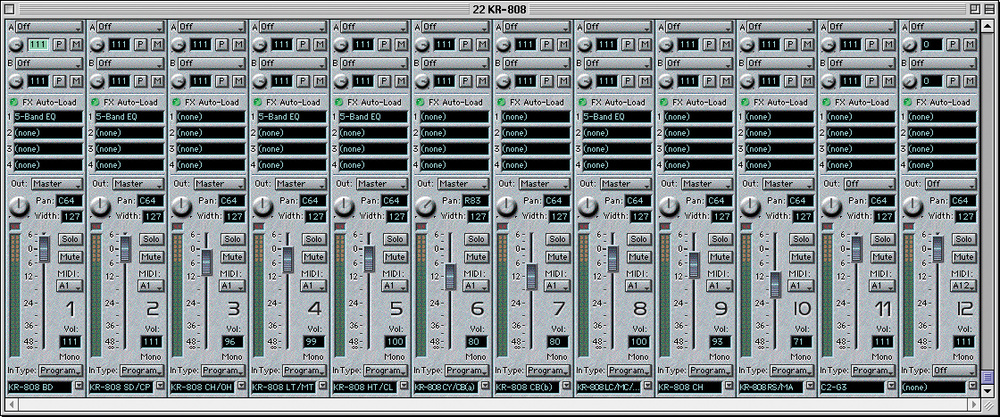Screen dimensions: 1000x417
Task: Click the Width field on channel 9
Action: pyautogui.click(x=721, y=217)
